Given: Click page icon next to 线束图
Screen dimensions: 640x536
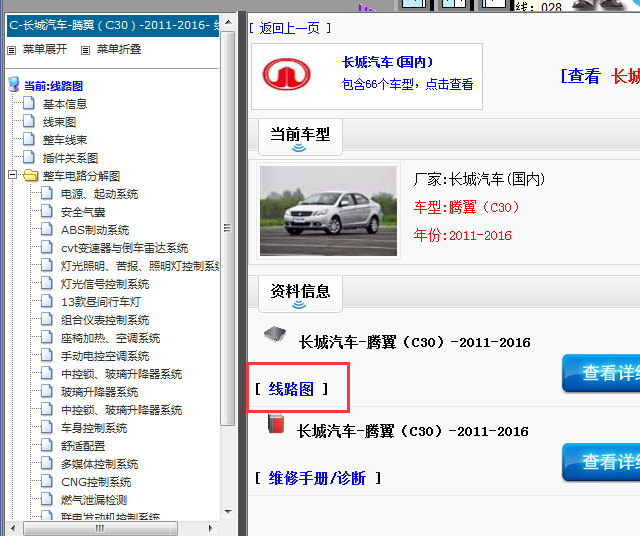Looking at the screenshot, I should (29, 121).
